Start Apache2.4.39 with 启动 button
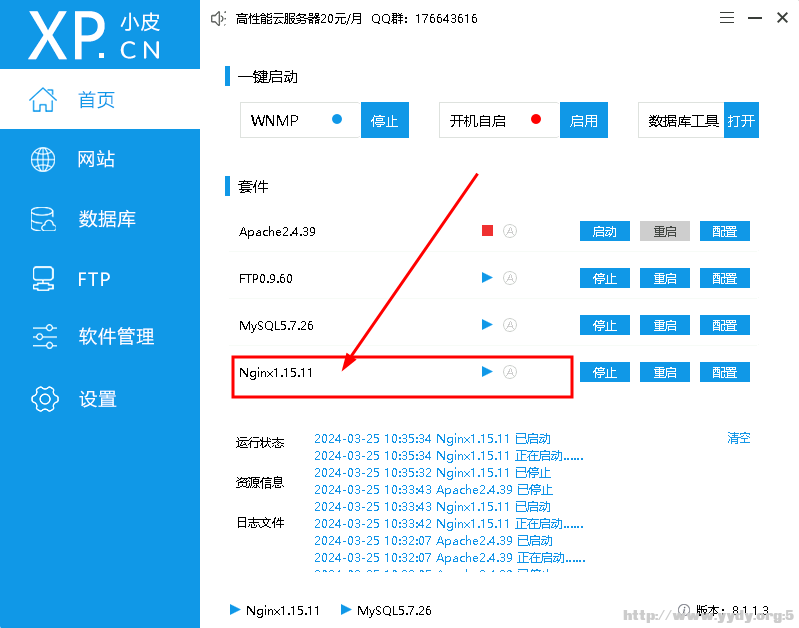 point(605,231)
